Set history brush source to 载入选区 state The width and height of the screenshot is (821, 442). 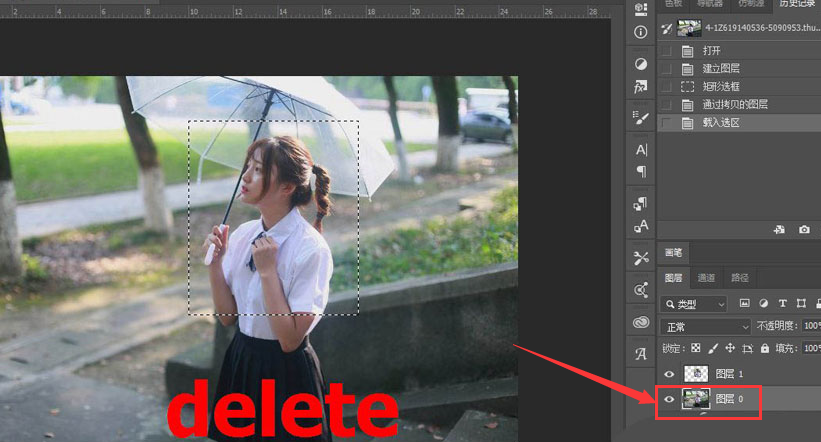[667, 123]
